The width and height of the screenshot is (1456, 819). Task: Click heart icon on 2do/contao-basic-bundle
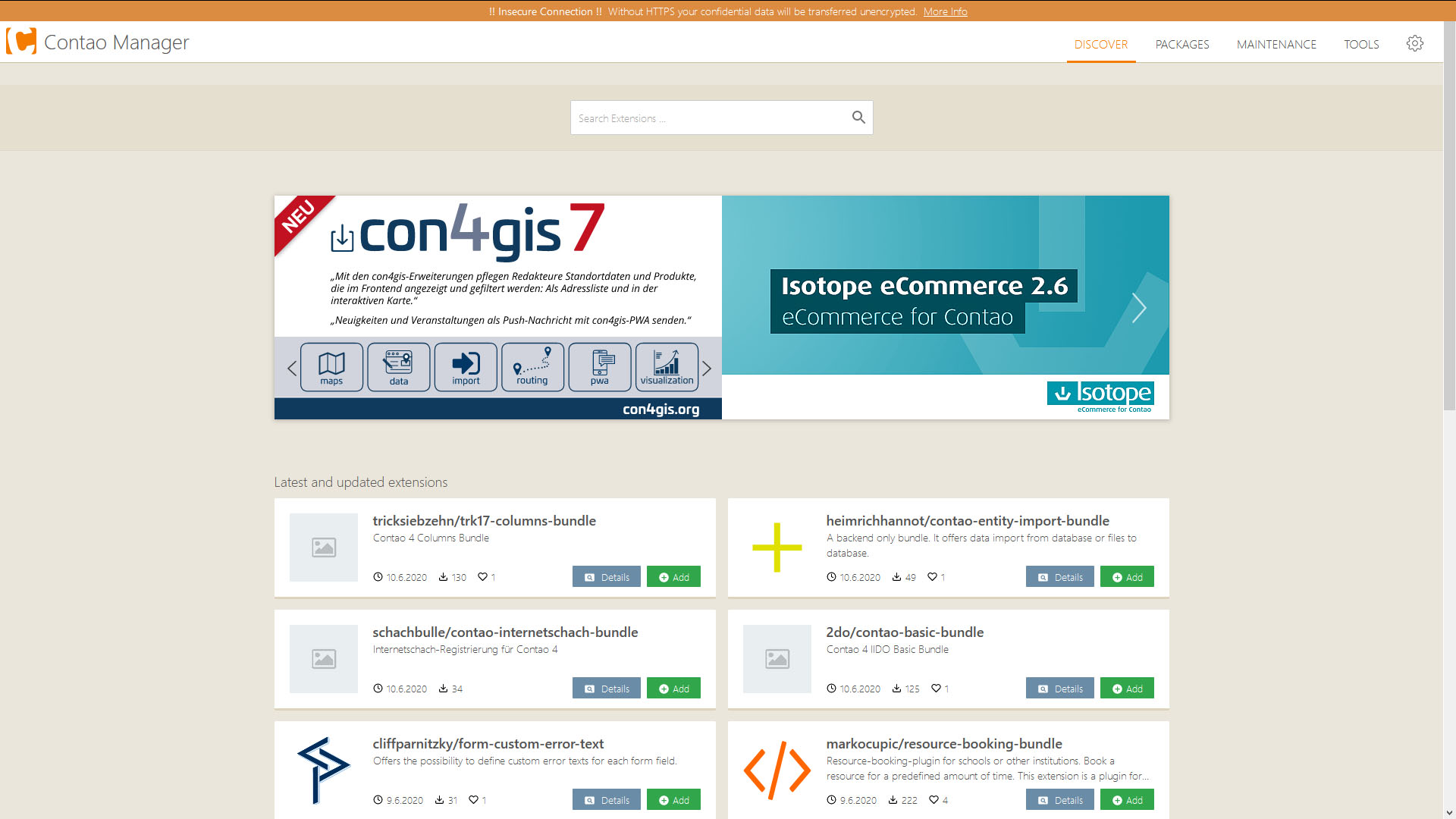click(936, 689)
